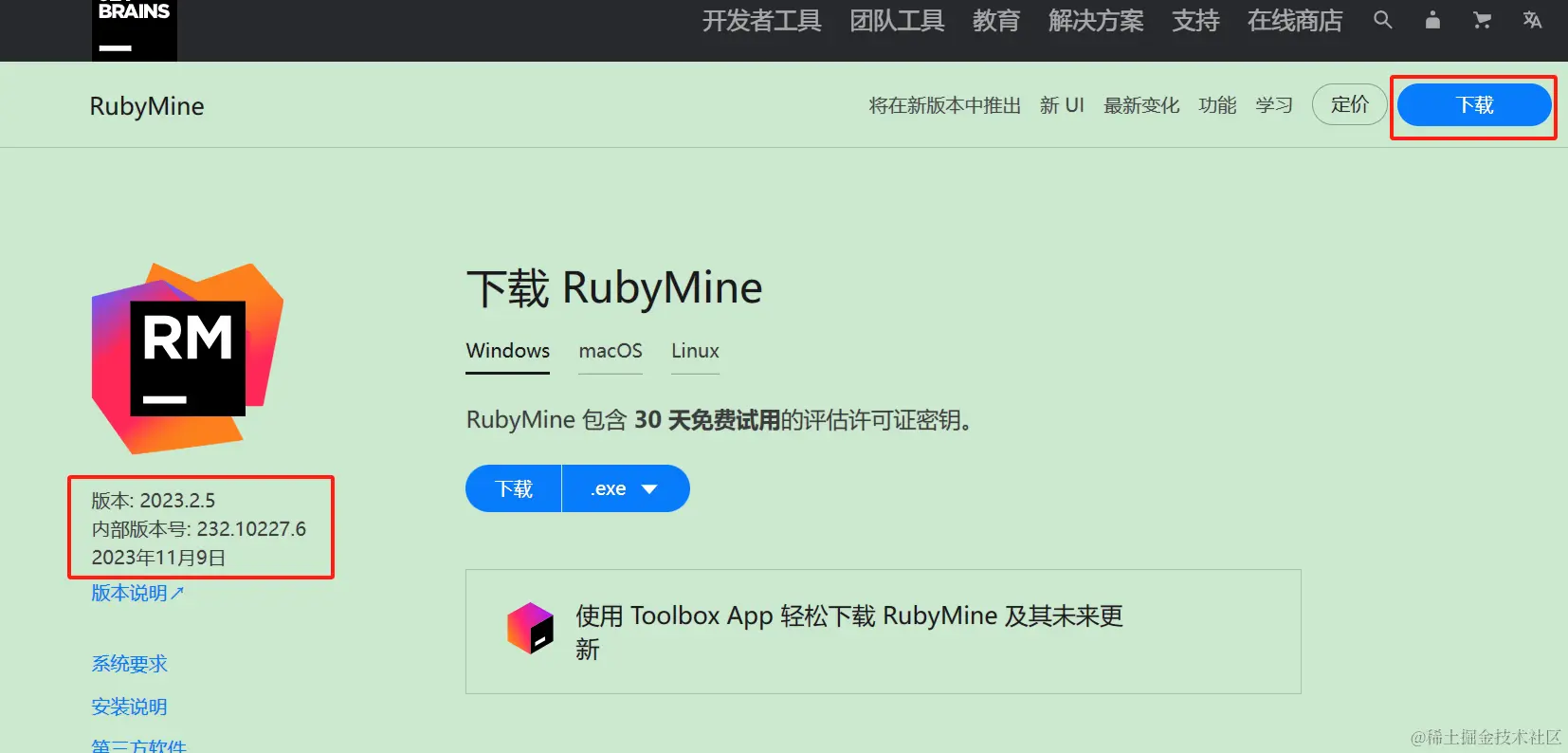Open the 教育 menu
The image size is (1568, 753).
point(996,21)
